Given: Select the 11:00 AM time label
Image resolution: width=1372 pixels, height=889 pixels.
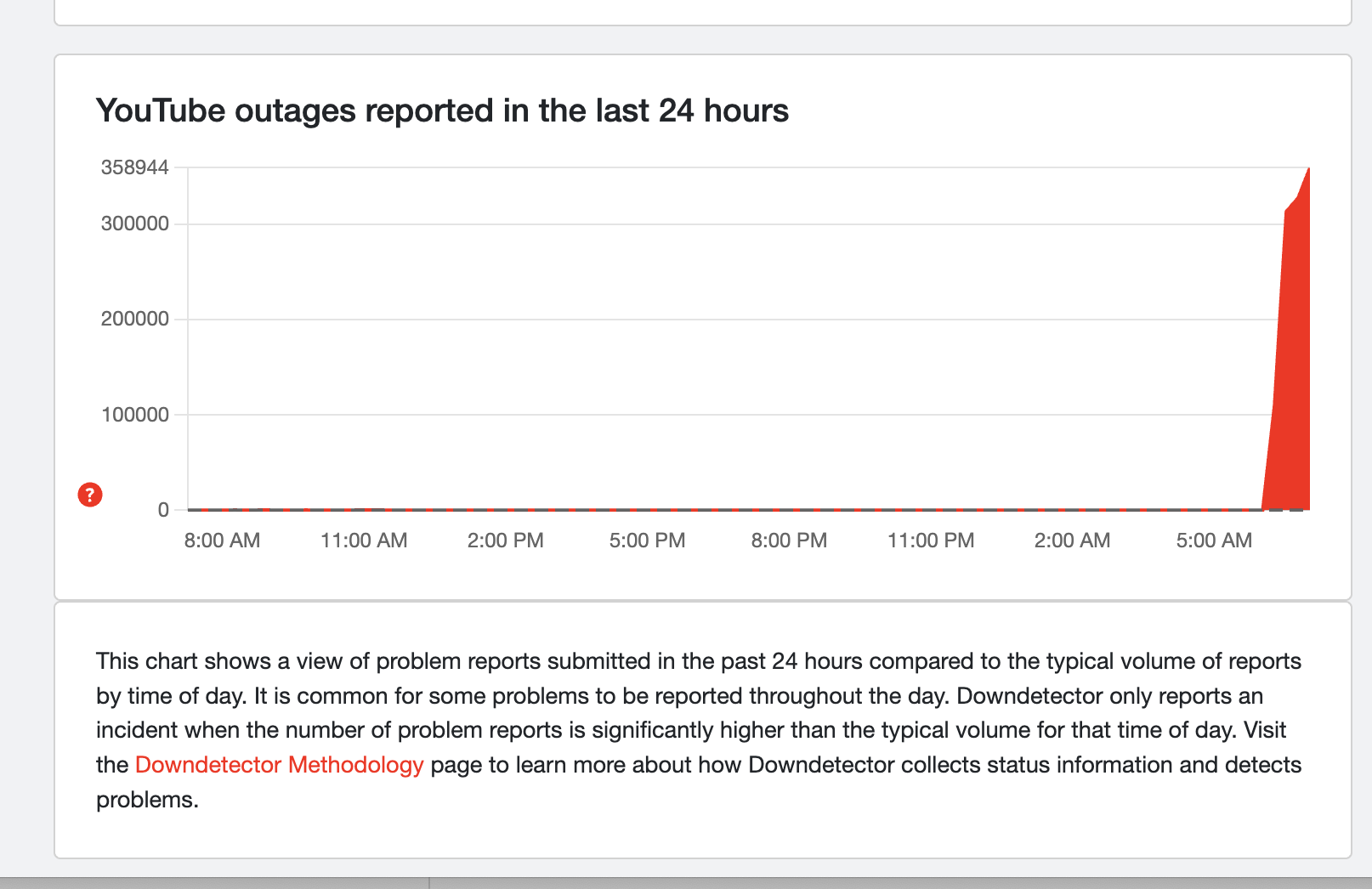Looking at the screenshot, I should 364,541.
